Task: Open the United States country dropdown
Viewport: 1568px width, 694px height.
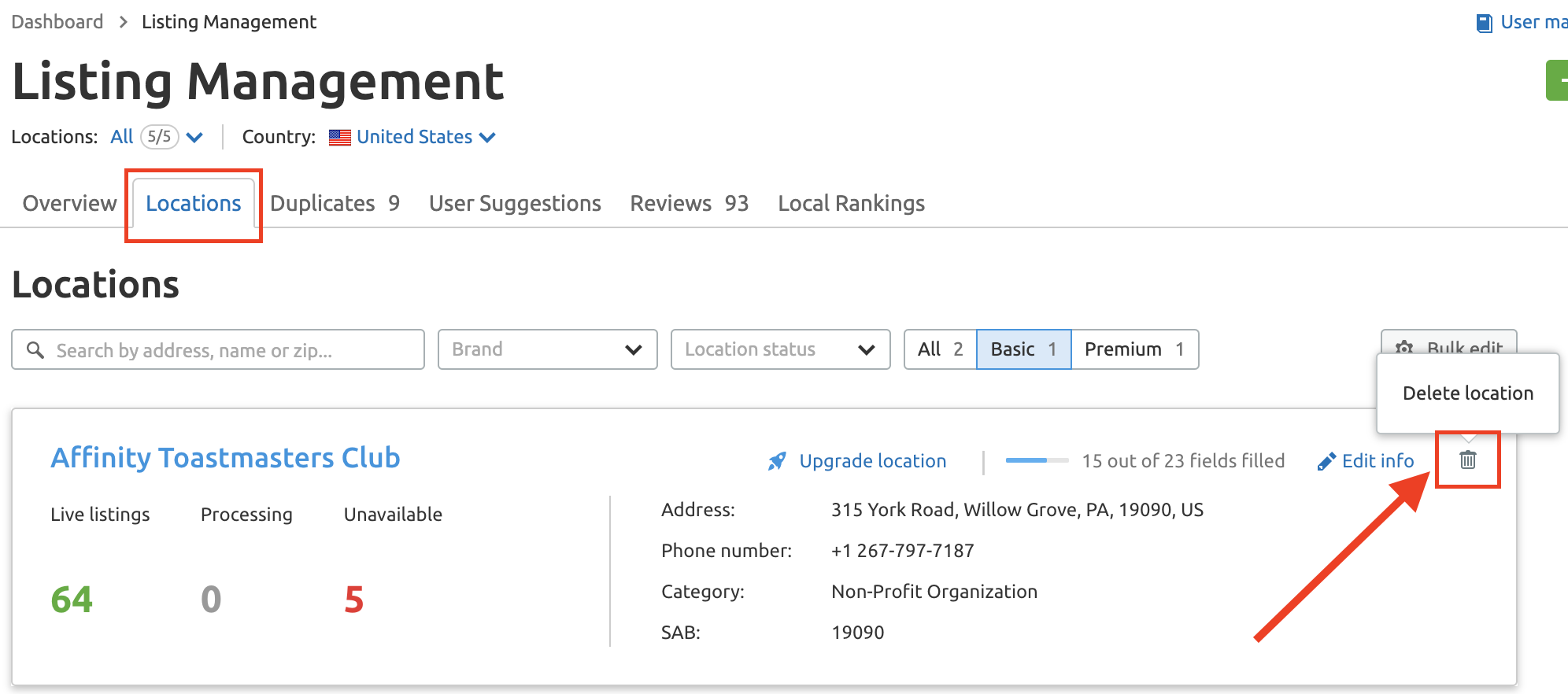Action: [426, 137]
